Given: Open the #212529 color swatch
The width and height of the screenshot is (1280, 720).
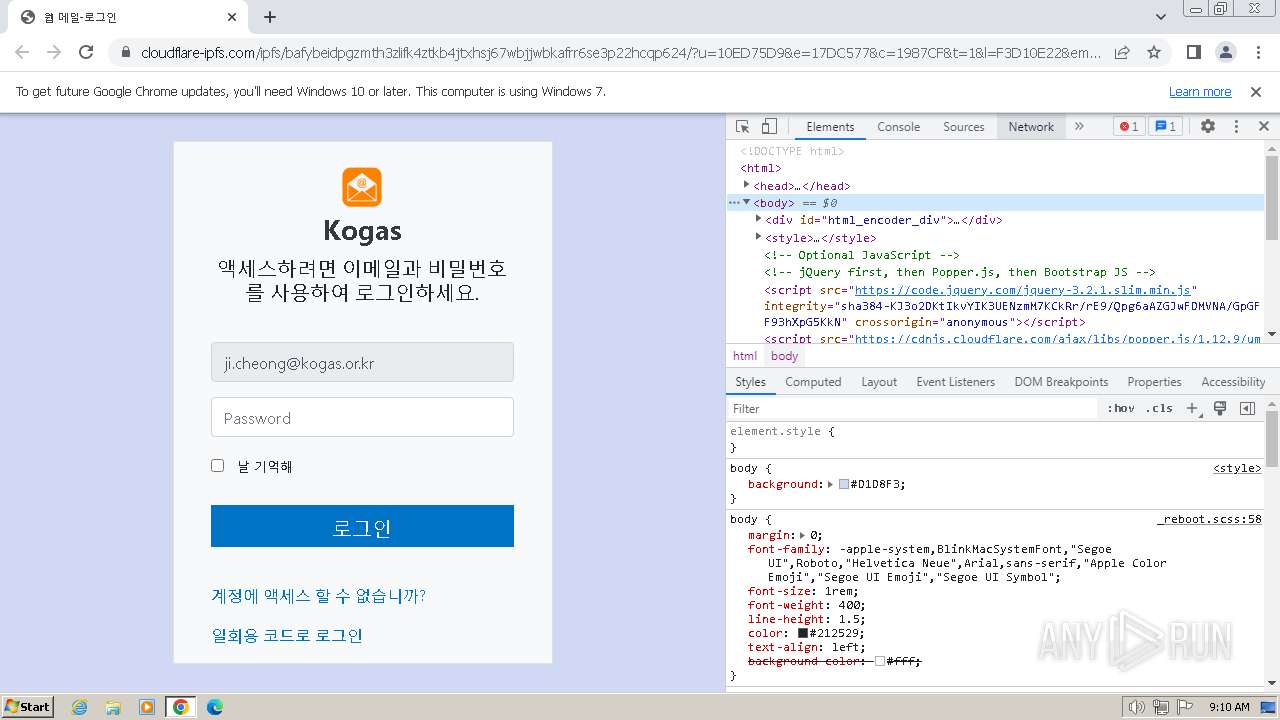Looking at the screenshot, I should (802, 633).
